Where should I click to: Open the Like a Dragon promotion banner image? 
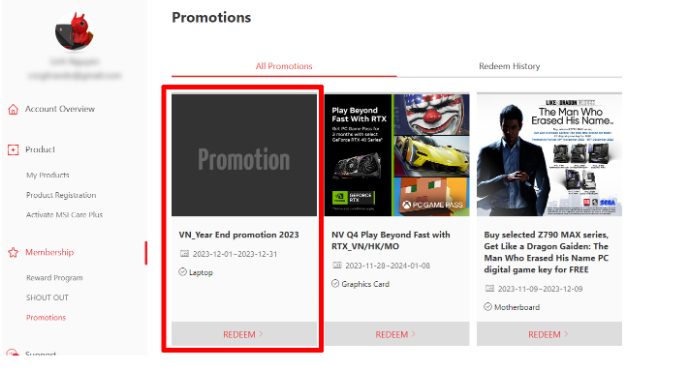549,154
